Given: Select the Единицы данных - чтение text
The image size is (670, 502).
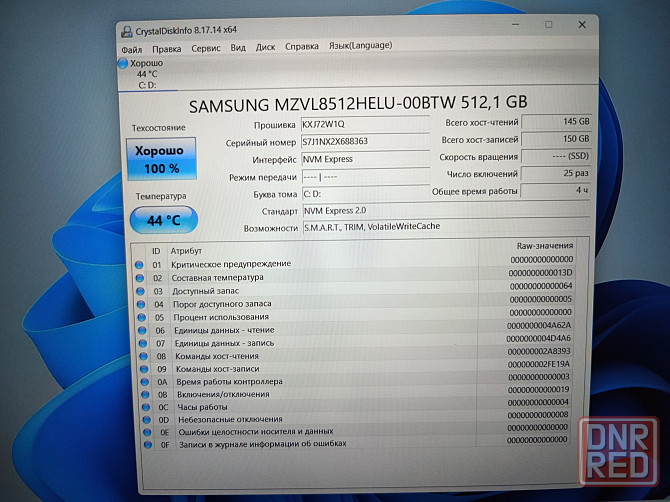Looking at the screenshot, I should click(x=224, y=330).
